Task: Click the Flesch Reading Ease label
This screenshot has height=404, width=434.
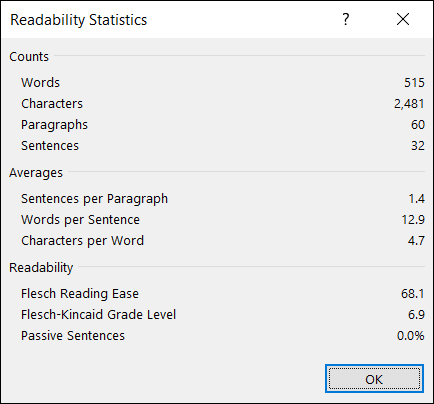Action: click(80, 294)
